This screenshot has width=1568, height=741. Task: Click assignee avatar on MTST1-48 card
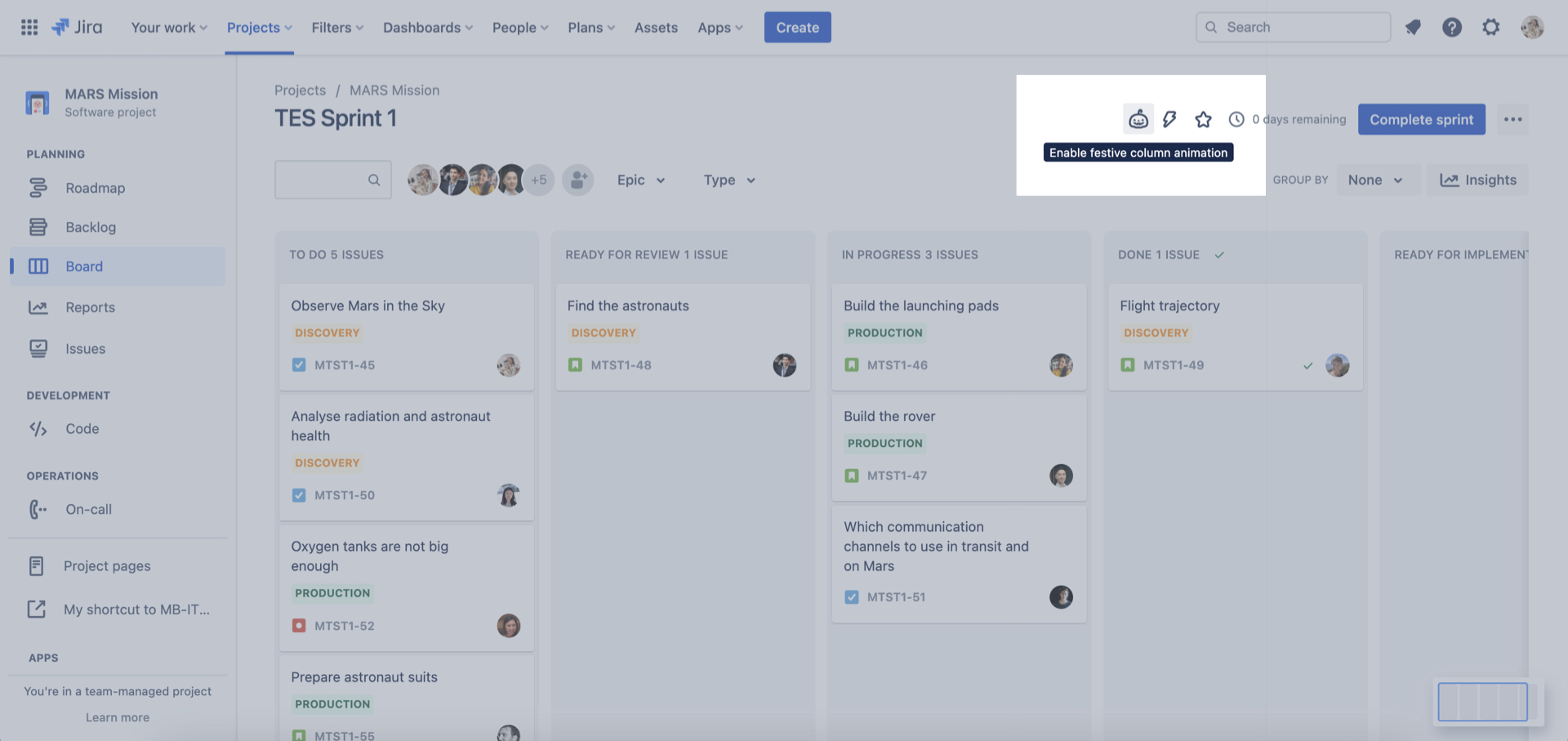pos(784,365)
